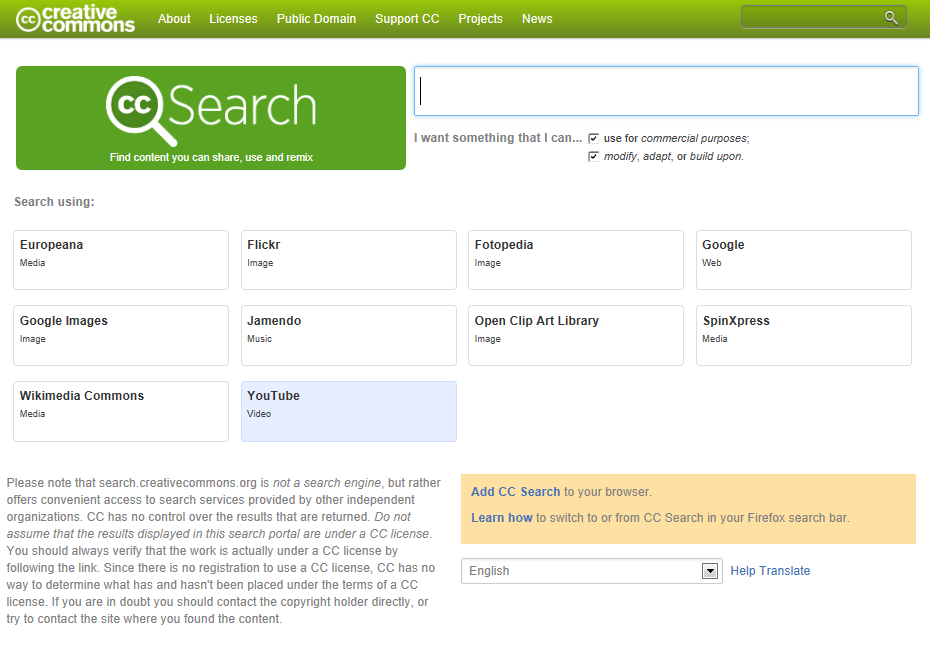Image resolution: width=930 pixels, height=645 pixels.
Task: Choose Wikimedia Commons media search
Action: pos(121,411)
